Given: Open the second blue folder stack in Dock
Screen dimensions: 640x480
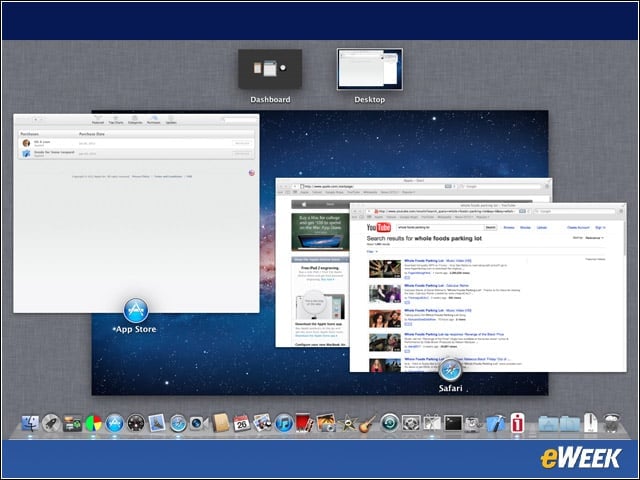Looking at the screenshot, I should (x=569, y=424).
